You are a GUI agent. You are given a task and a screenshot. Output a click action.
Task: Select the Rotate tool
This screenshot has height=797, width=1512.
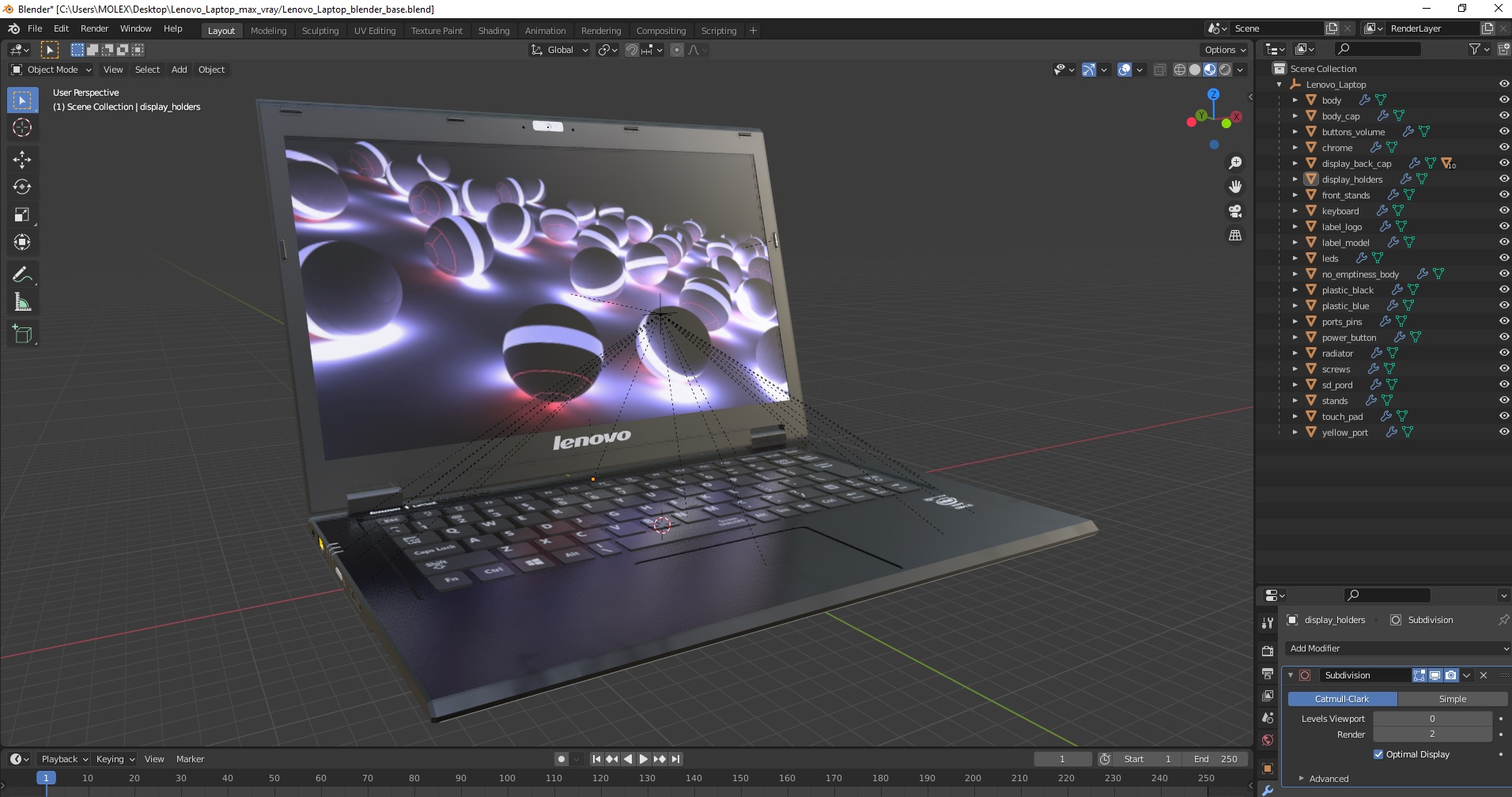pyautogui.click(x=22, y=187)
